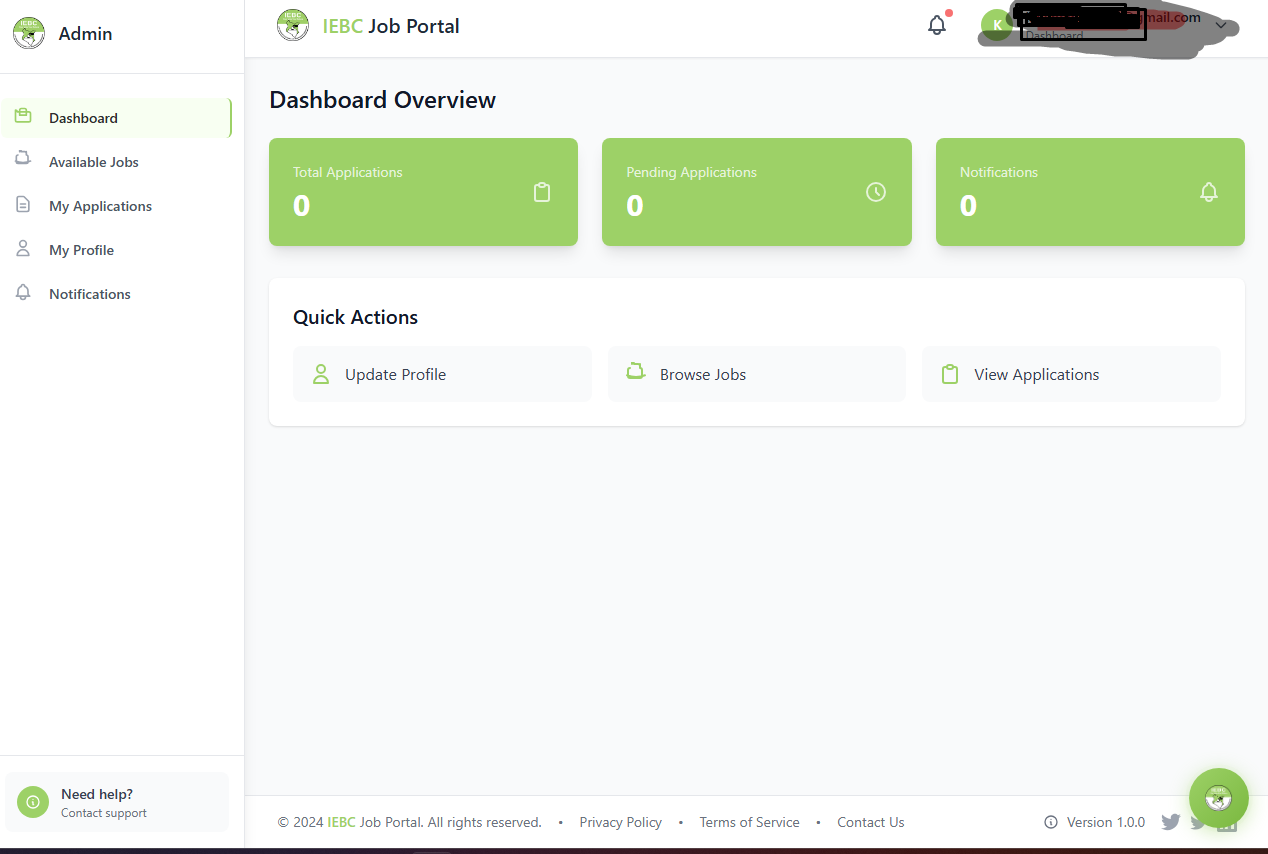
Task: Click the clock icon on Pending Applications card
Action: point(876,192)
